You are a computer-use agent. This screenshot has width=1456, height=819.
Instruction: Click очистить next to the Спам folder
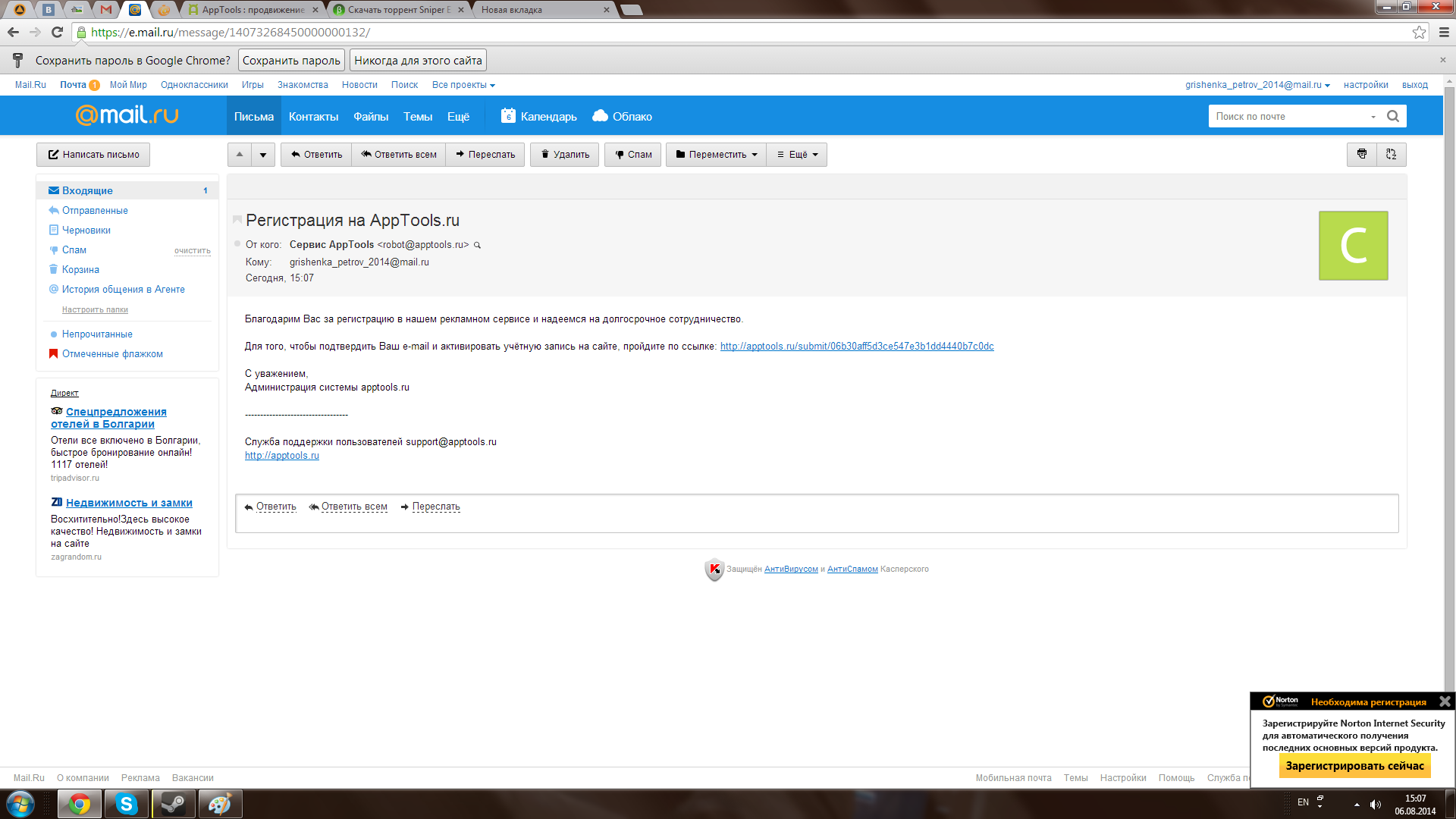pyautogui.click(x=193, y=250)
